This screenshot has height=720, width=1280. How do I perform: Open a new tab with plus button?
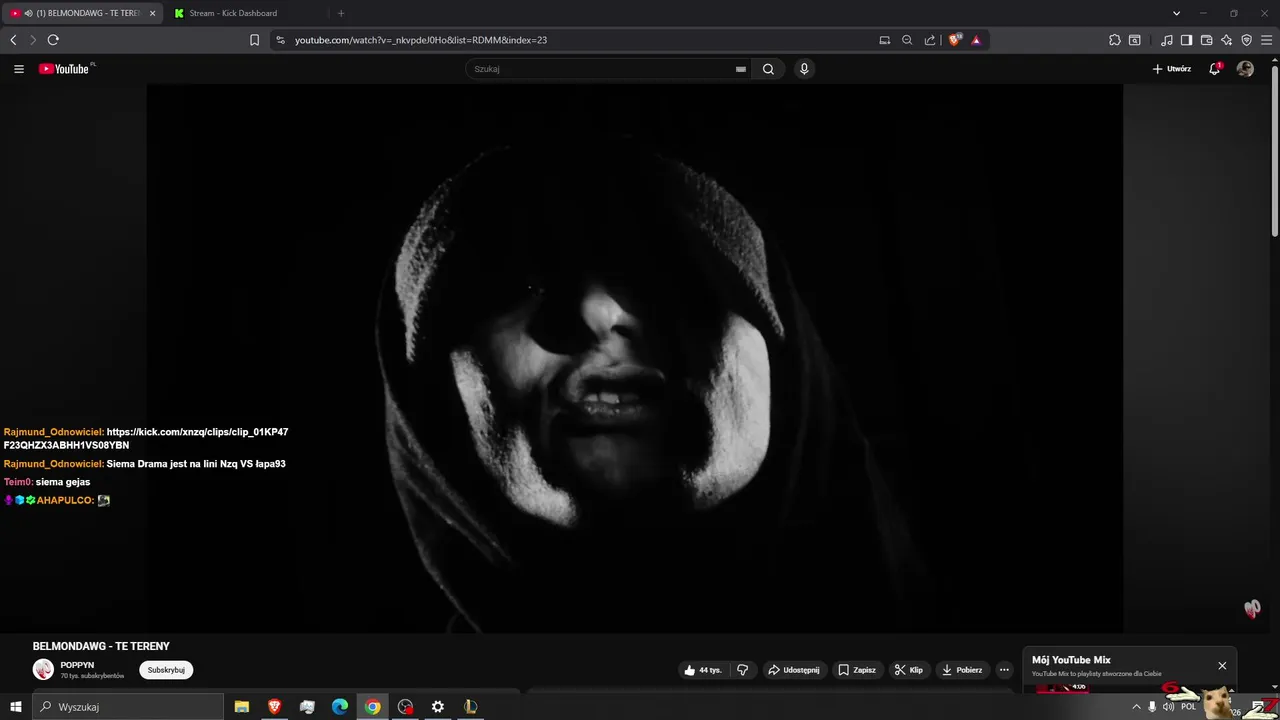click(x=341, y=13)
